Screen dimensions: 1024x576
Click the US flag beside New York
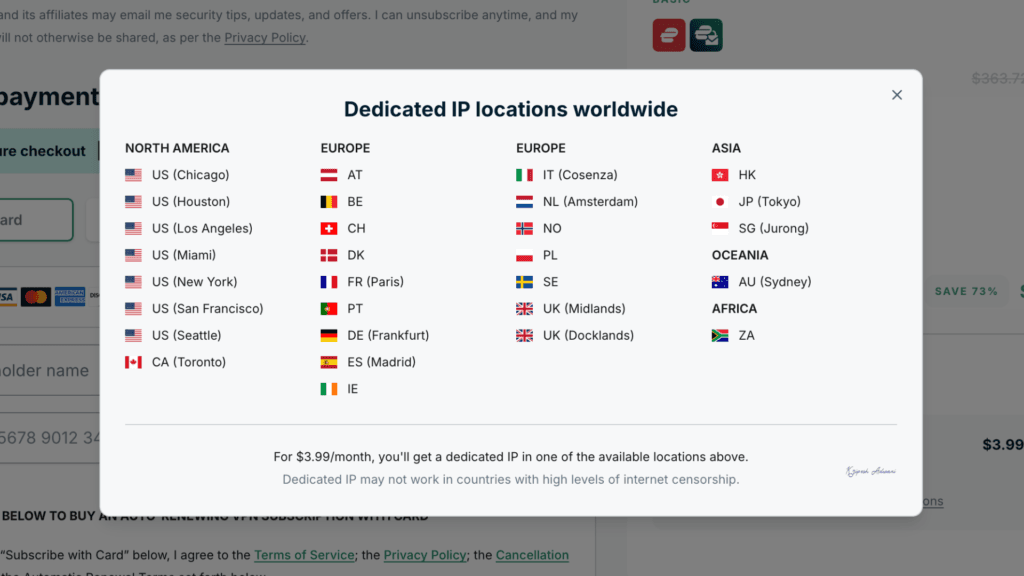point(133,282)
